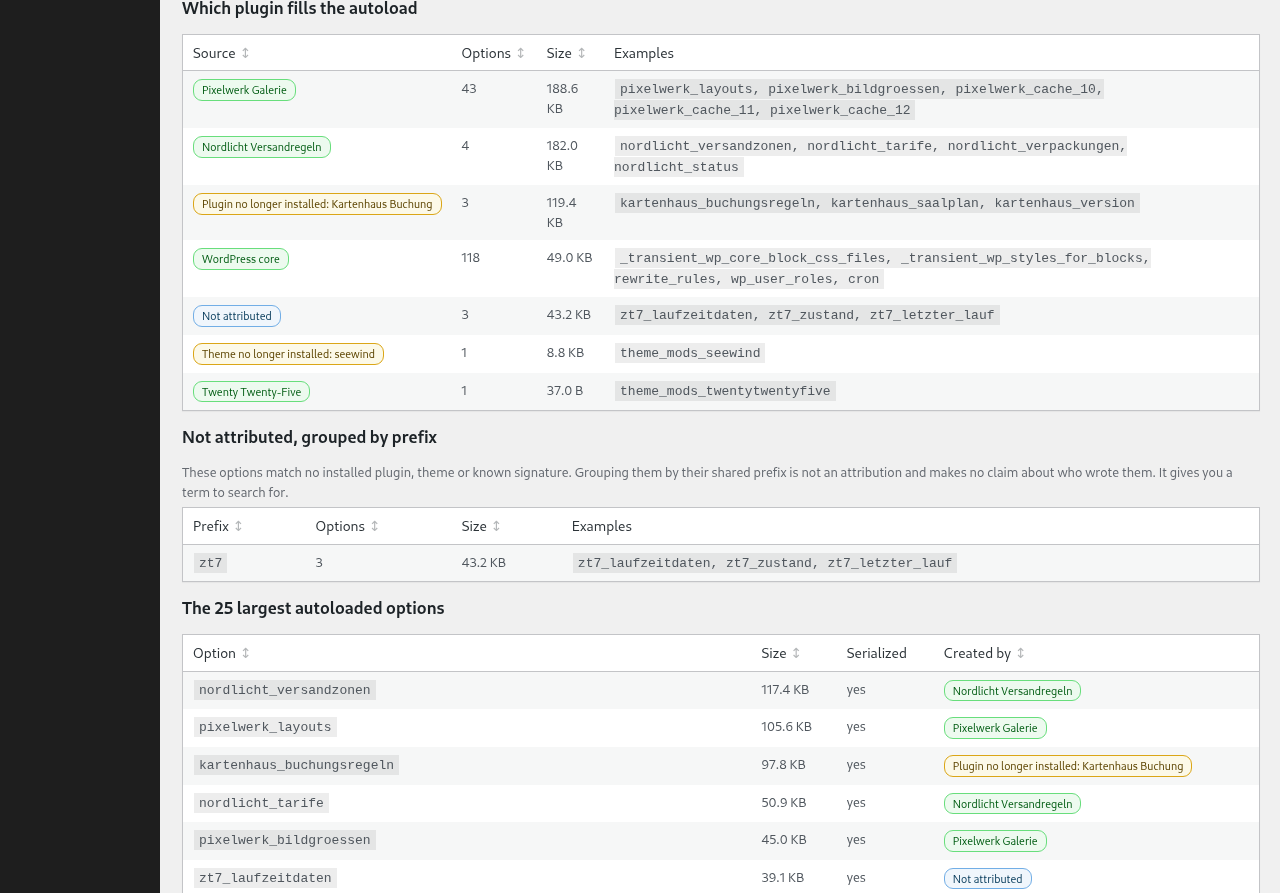Click 'Which plugin fills the autoload' heading
This screenshot has height=893, width=1280.
[300, 9]
